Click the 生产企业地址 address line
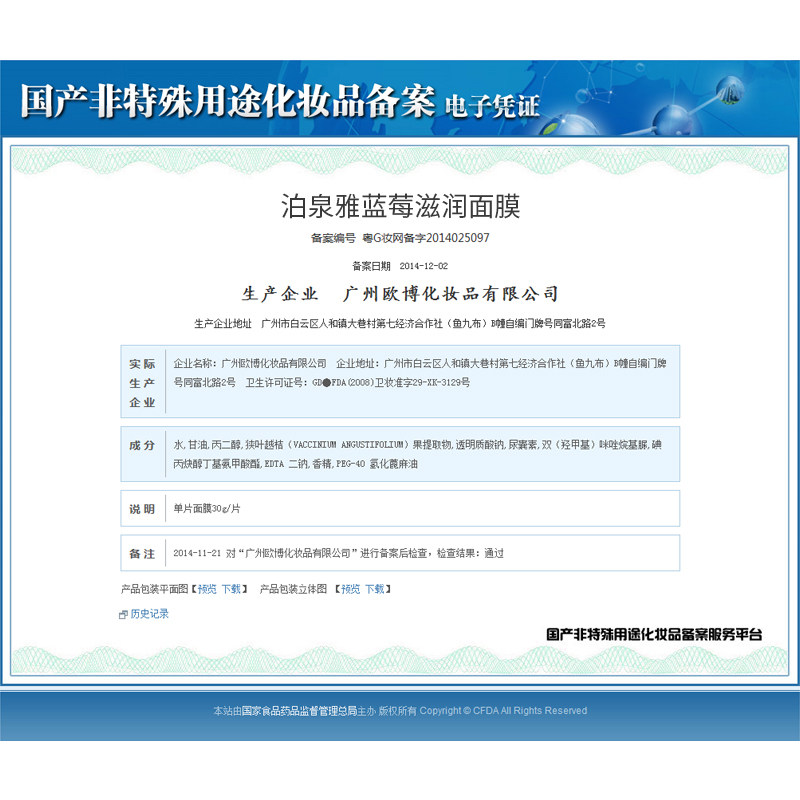This screenshot has height=800, width=800. click(x=400, y=323)
